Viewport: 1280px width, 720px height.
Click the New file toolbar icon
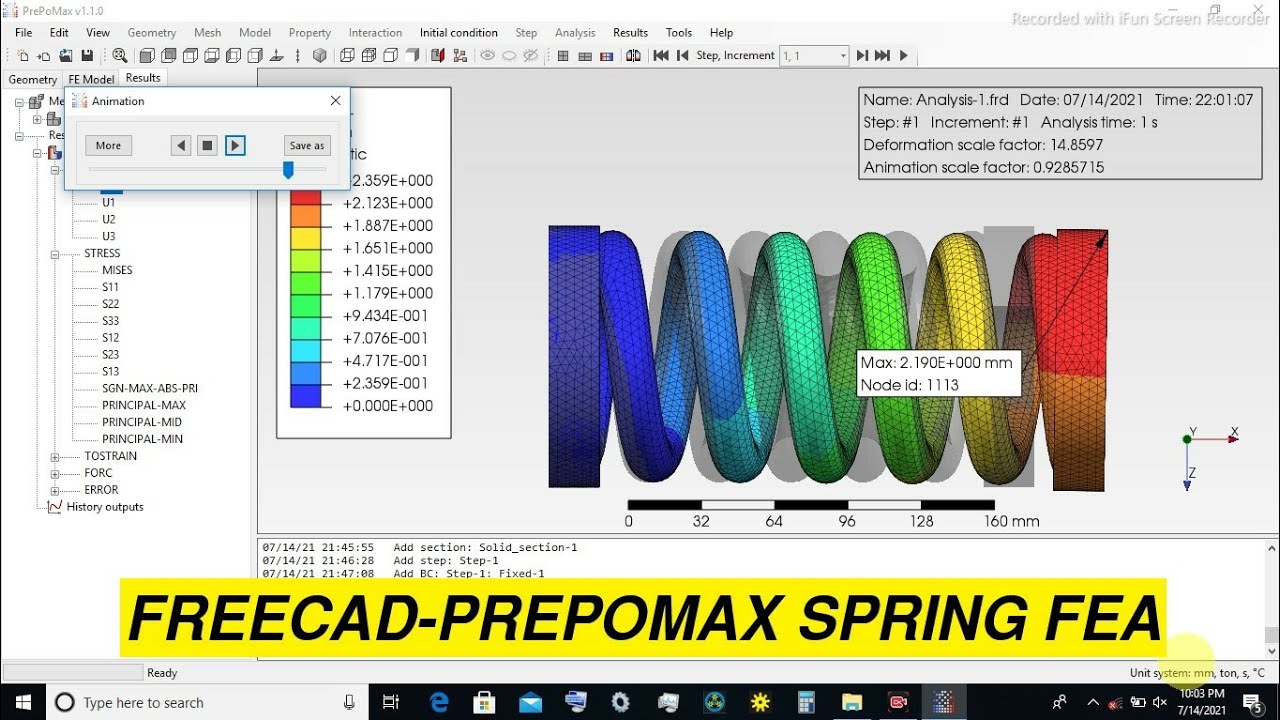[22, 56]
